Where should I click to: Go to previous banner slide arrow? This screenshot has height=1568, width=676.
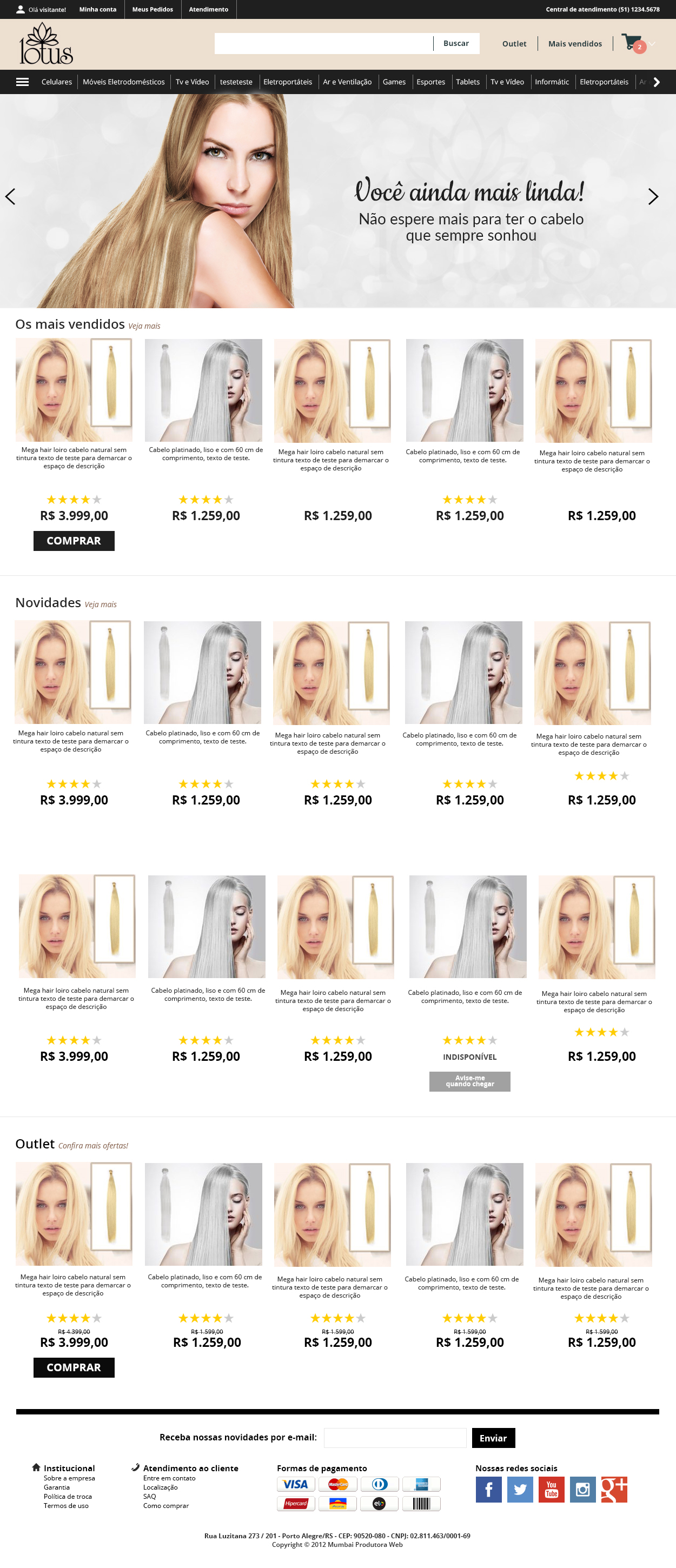(10, 197)
